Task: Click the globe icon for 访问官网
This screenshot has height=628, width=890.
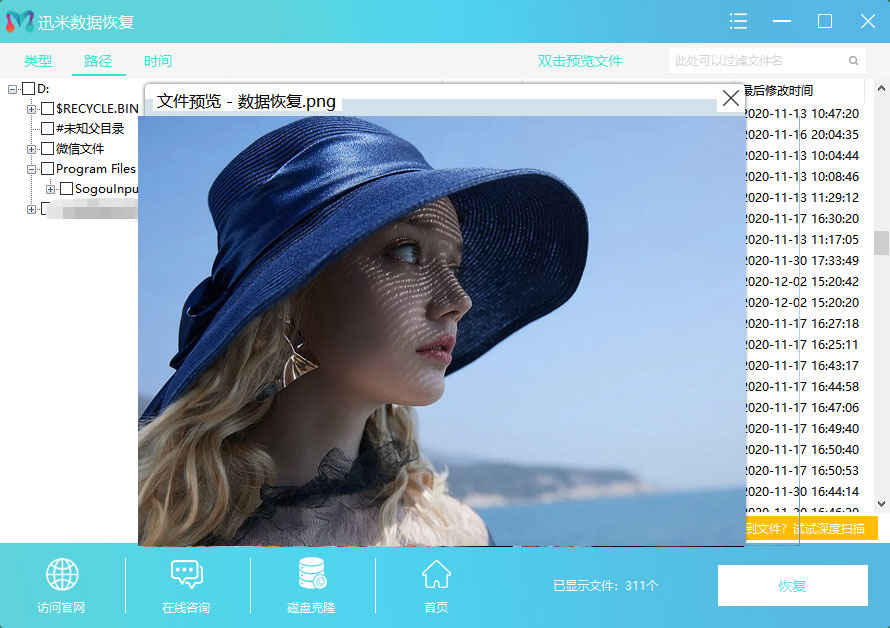Action: coord(62,575)
